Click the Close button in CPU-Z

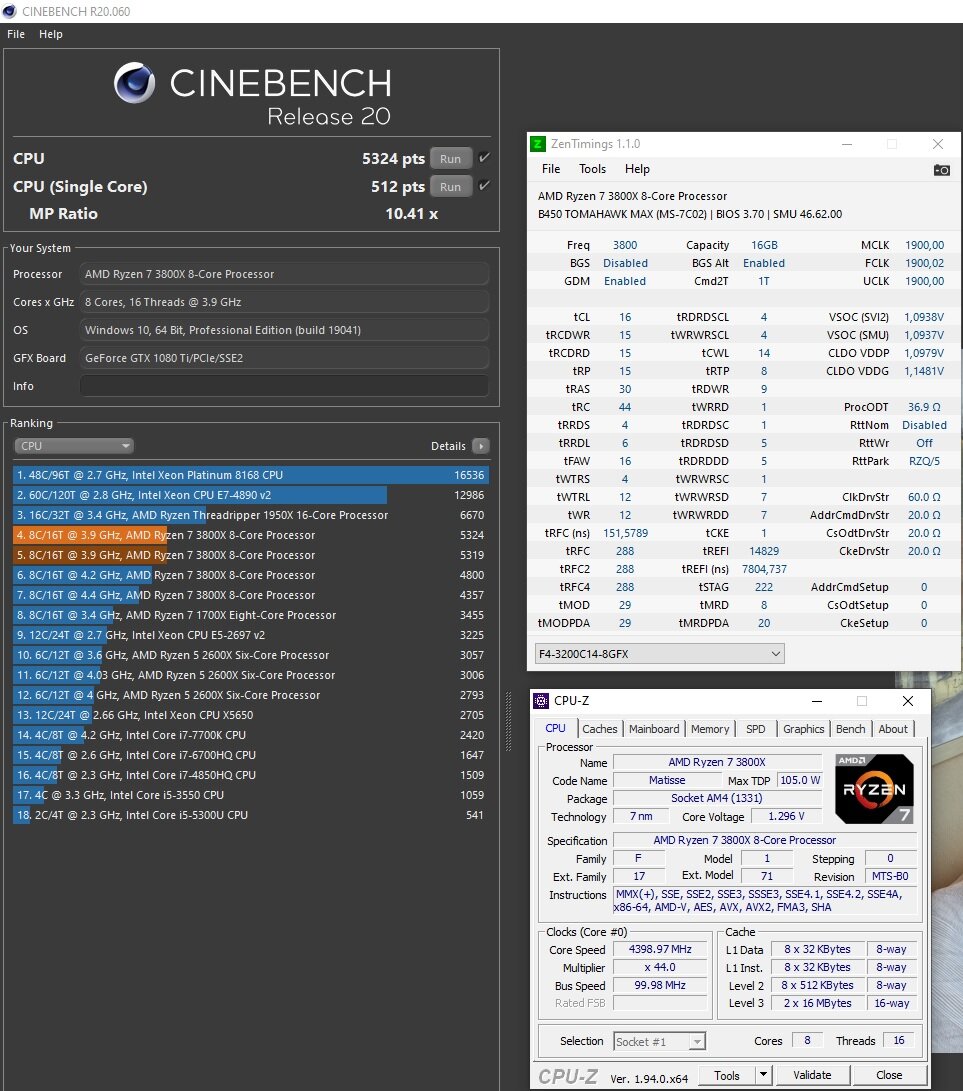pos(889,1075)
